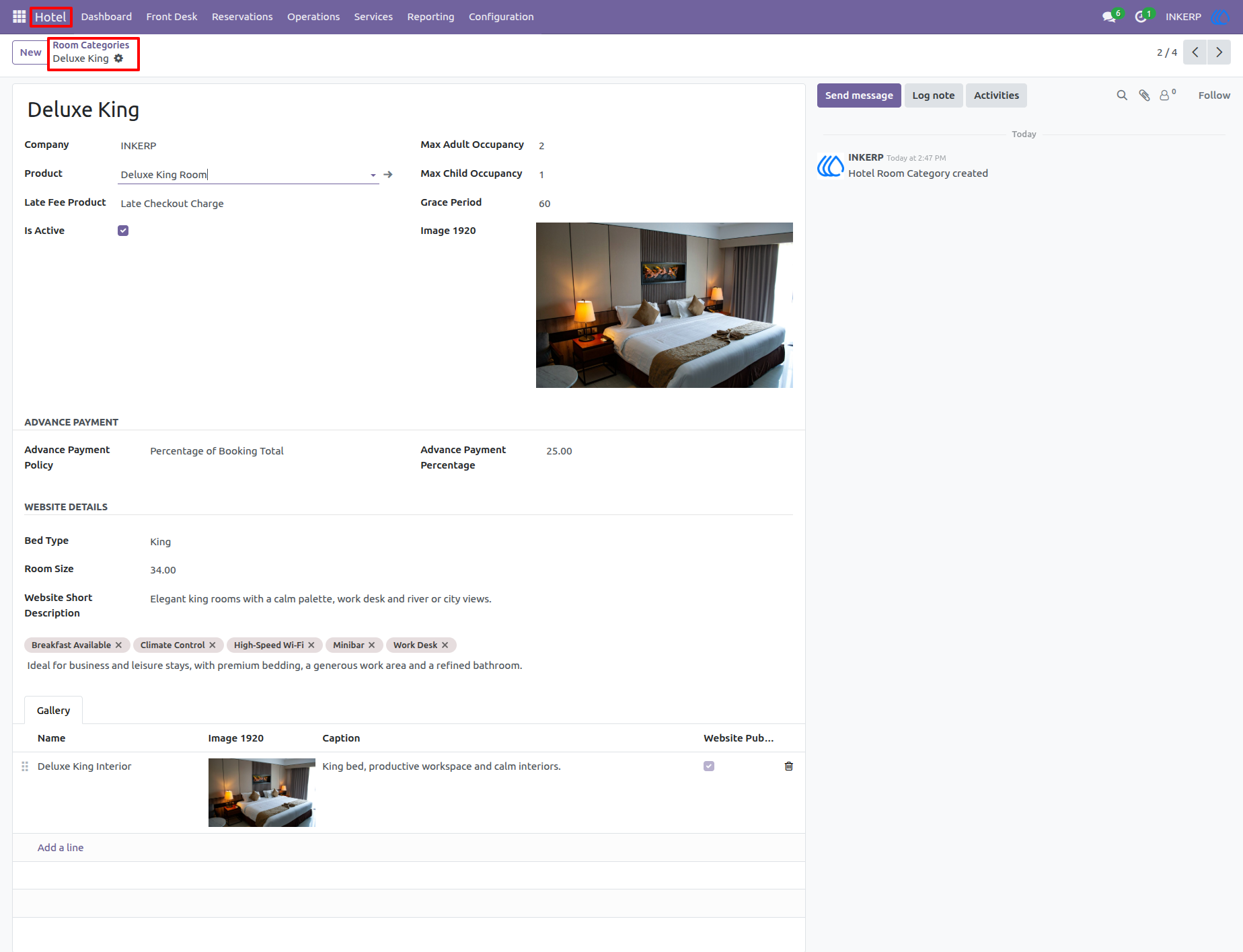Delete Deluxe King Interior gallery row
Viewport: 1243px width, 952px height.
pos(789,766)
